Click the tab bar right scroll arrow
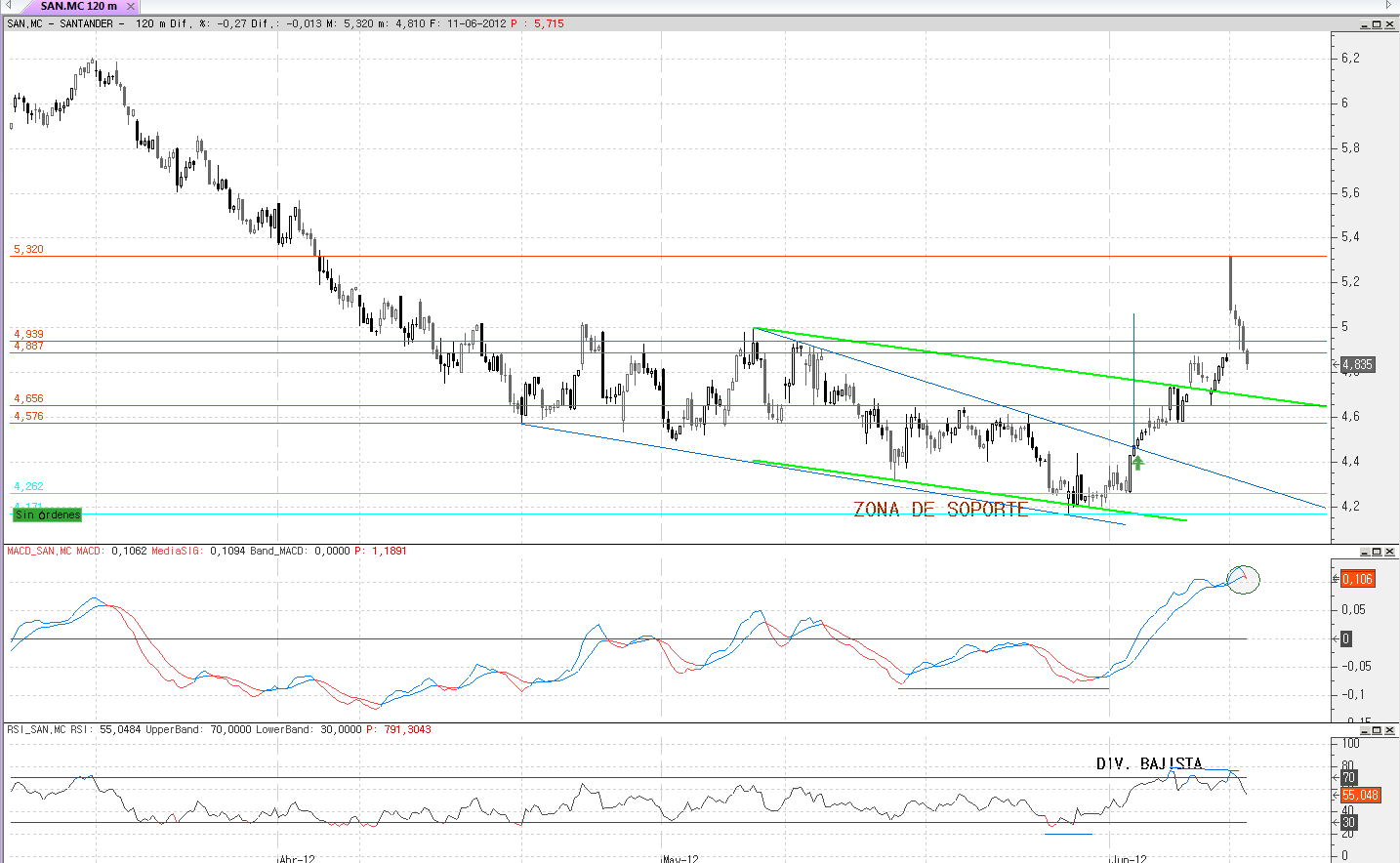The height and width of the screenshot is (863, 1400). (x=1389, y=6)
